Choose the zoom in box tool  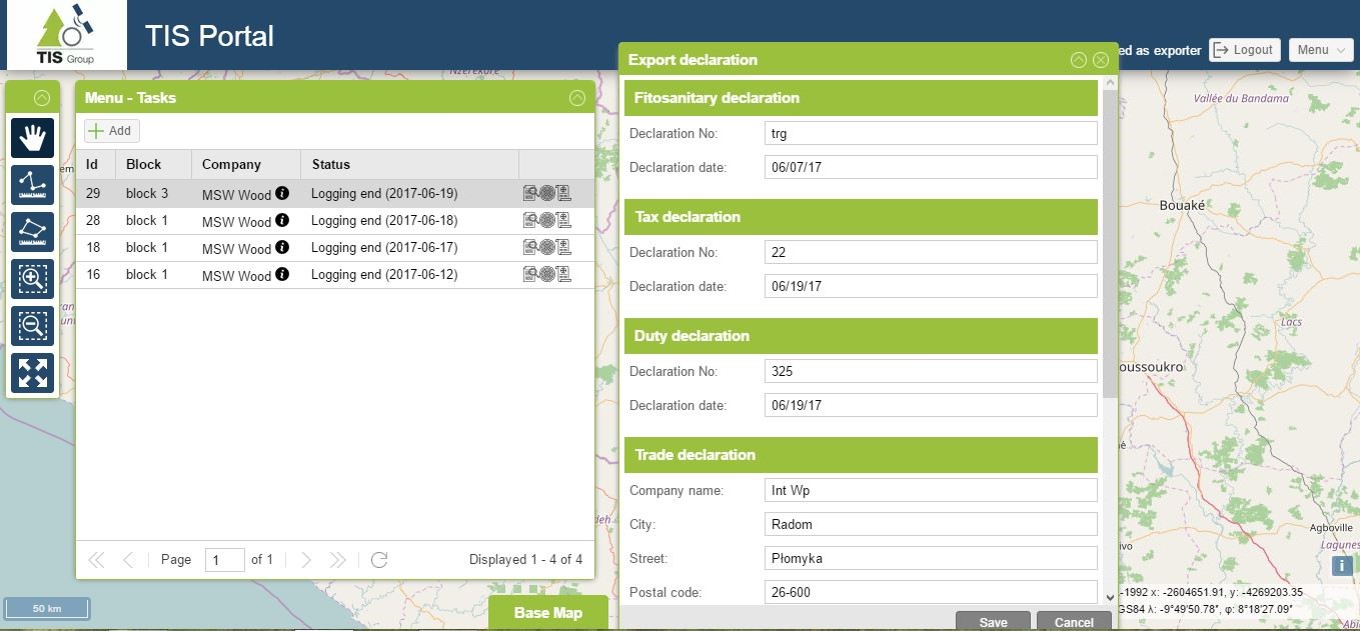32,279
